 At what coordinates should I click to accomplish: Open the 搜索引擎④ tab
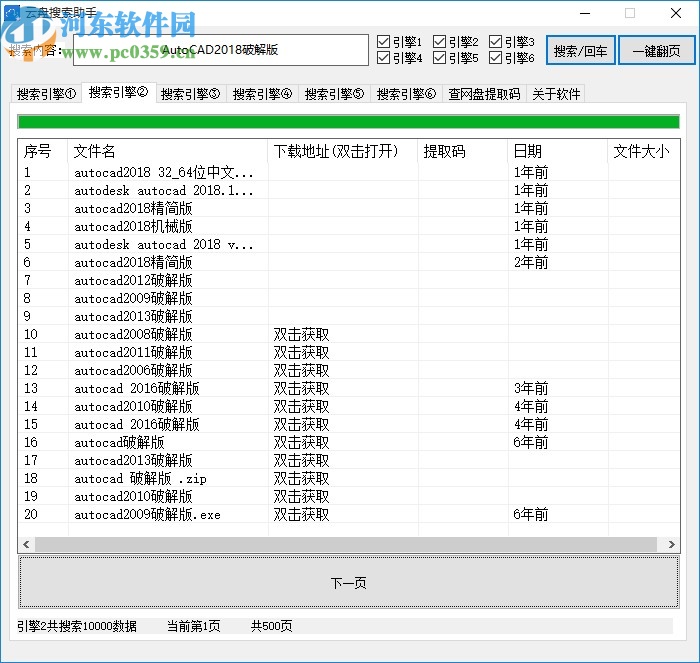pos(262,94)
